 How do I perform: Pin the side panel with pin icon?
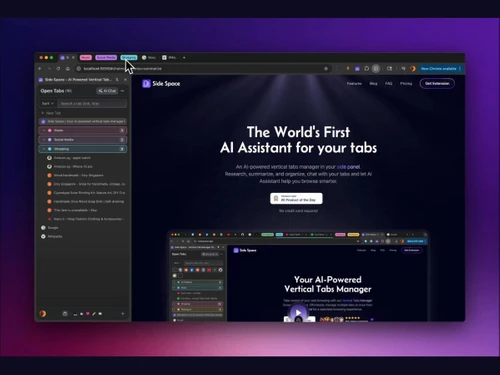(117, 80)
